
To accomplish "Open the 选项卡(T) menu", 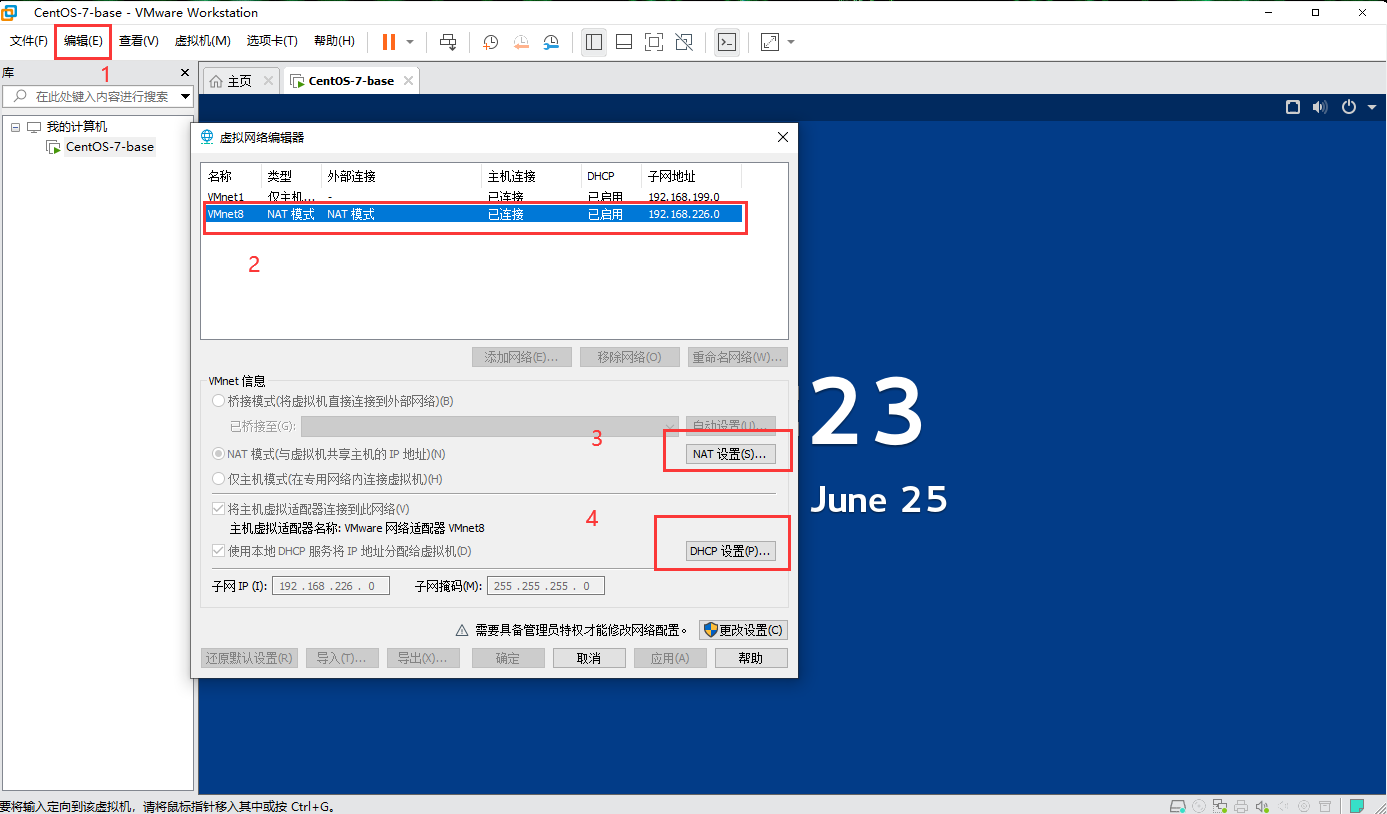I will [x=272, y=41].
